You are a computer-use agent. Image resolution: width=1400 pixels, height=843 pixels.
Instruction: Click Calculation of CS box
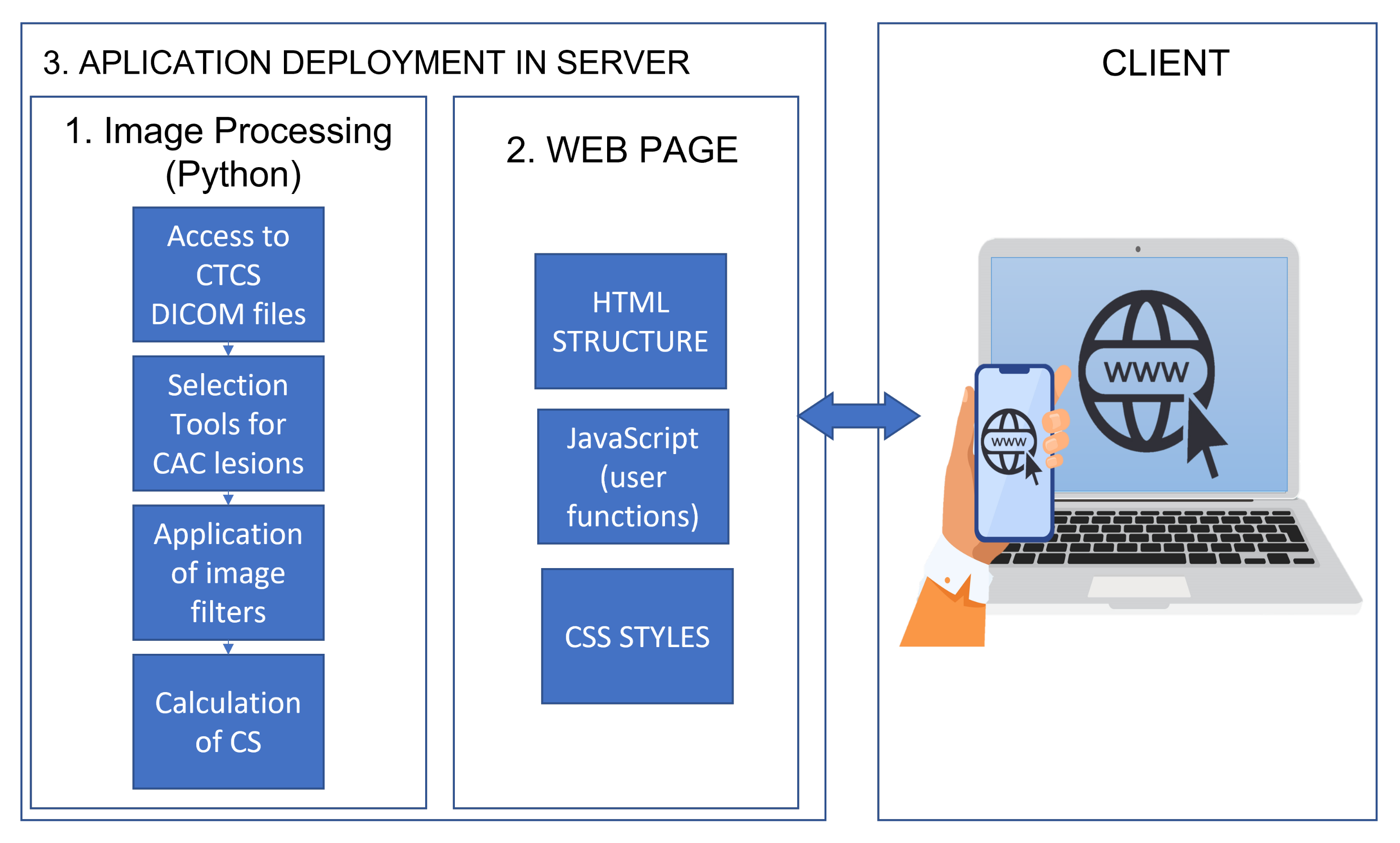coord(228,721)
